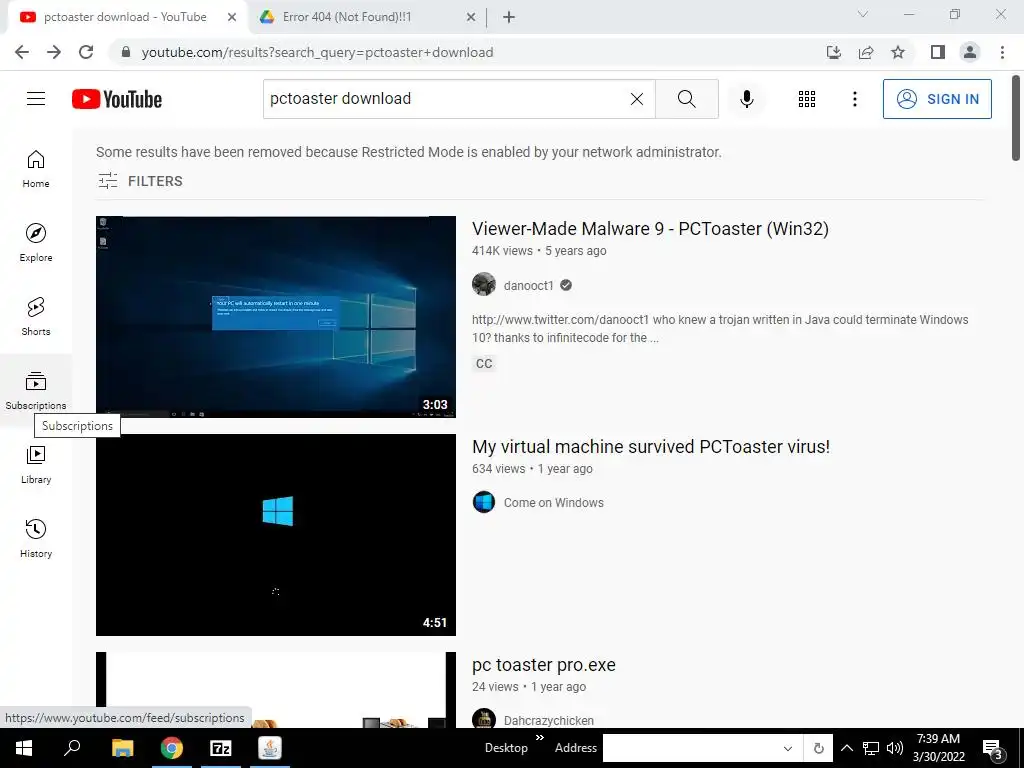Show hidden system tray icons
The image size is (1024, 768).
click(x=846, y=748)
